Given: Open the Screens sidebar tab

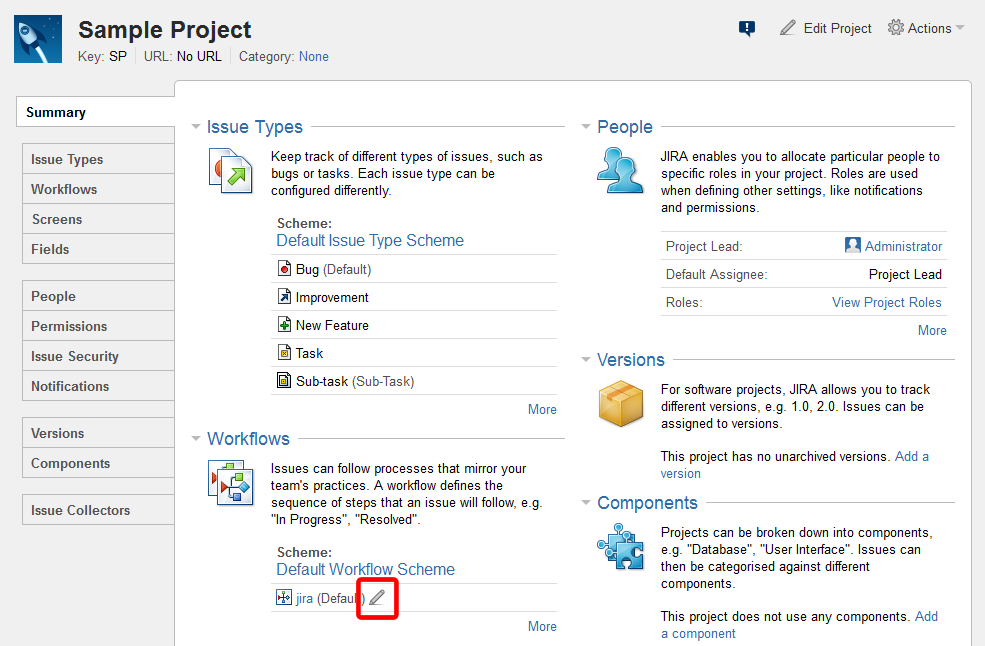Looking at the screenshot, I should 99,219.
